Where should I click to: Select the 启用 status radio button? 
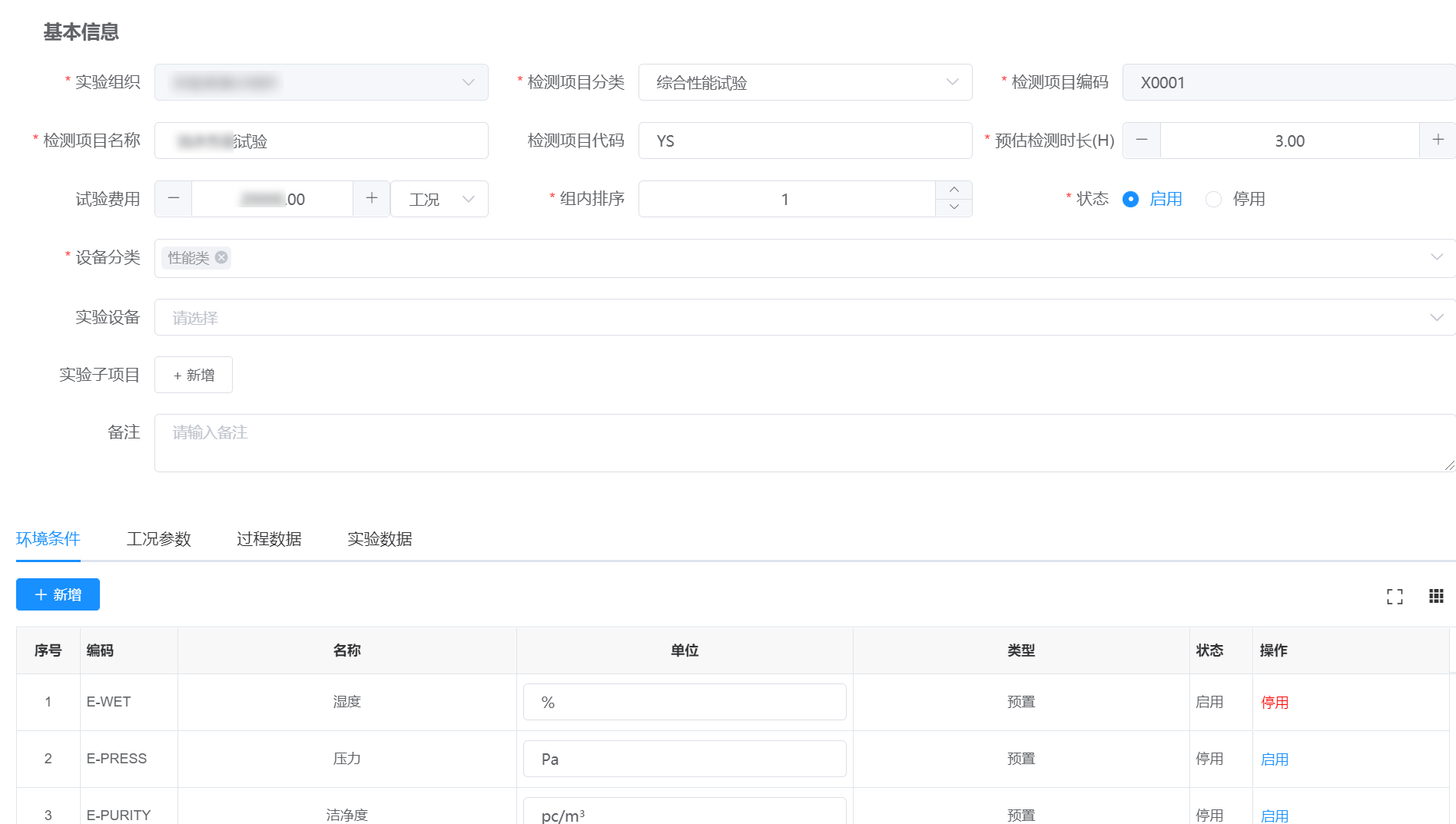tap(1130, 199)
